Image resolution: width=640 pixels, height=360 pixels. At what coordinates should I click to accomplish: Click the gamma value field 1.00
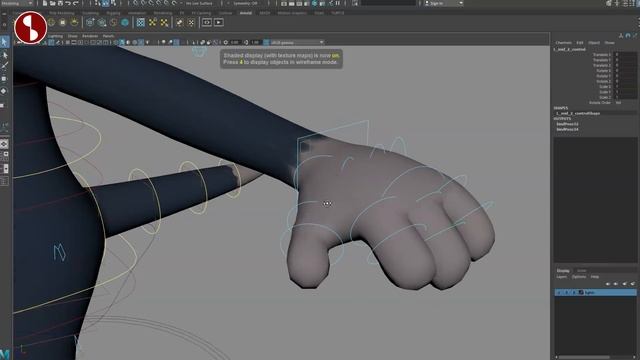255,42
